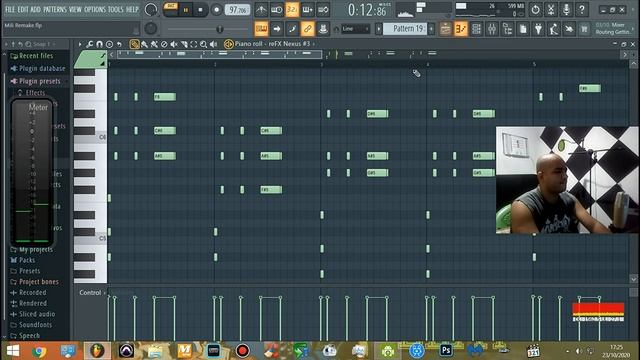Open the piano roll options arrow menu
The height and width of the screenshot is (360, 640).
click(80, 44)
